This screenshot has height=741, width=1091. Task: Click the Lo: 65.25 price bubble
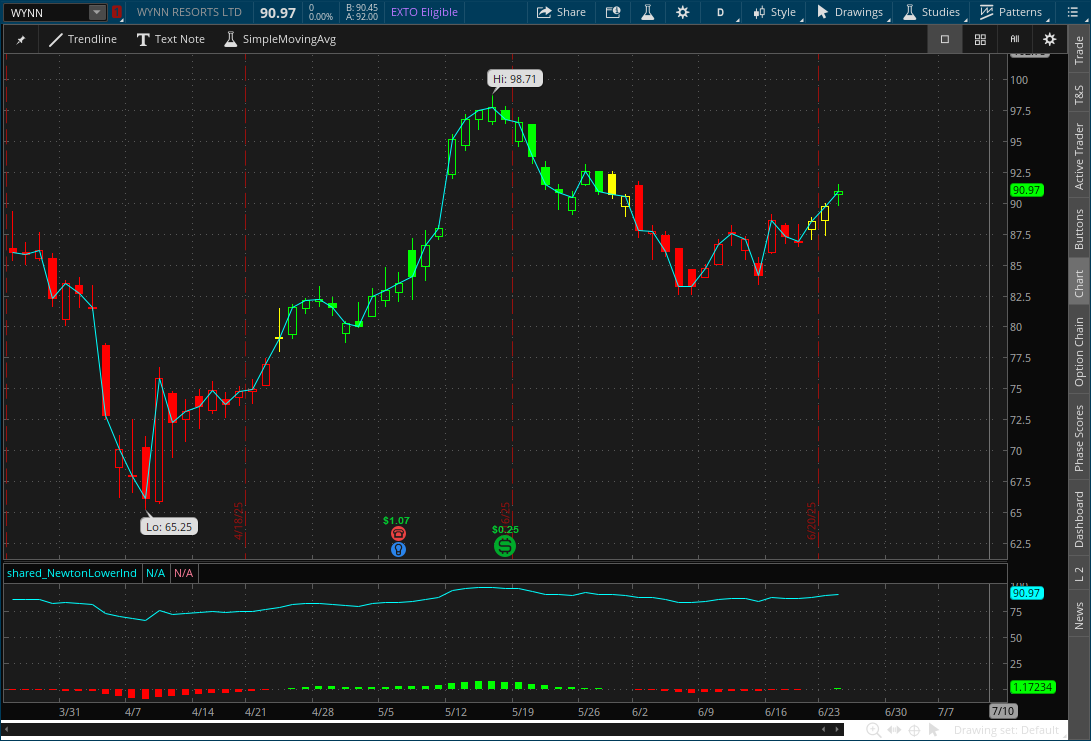click(169, 527)
